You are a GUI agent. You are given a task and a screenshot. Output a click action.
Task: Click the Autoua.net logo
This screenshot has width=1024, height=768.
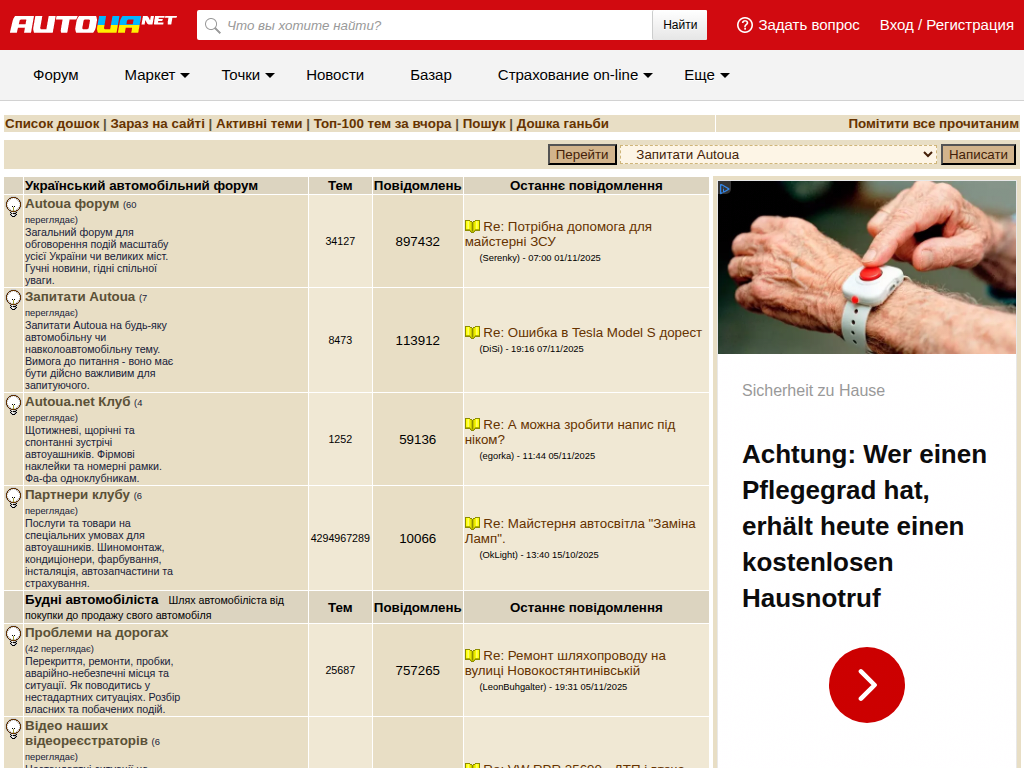(x=93, y=24)
